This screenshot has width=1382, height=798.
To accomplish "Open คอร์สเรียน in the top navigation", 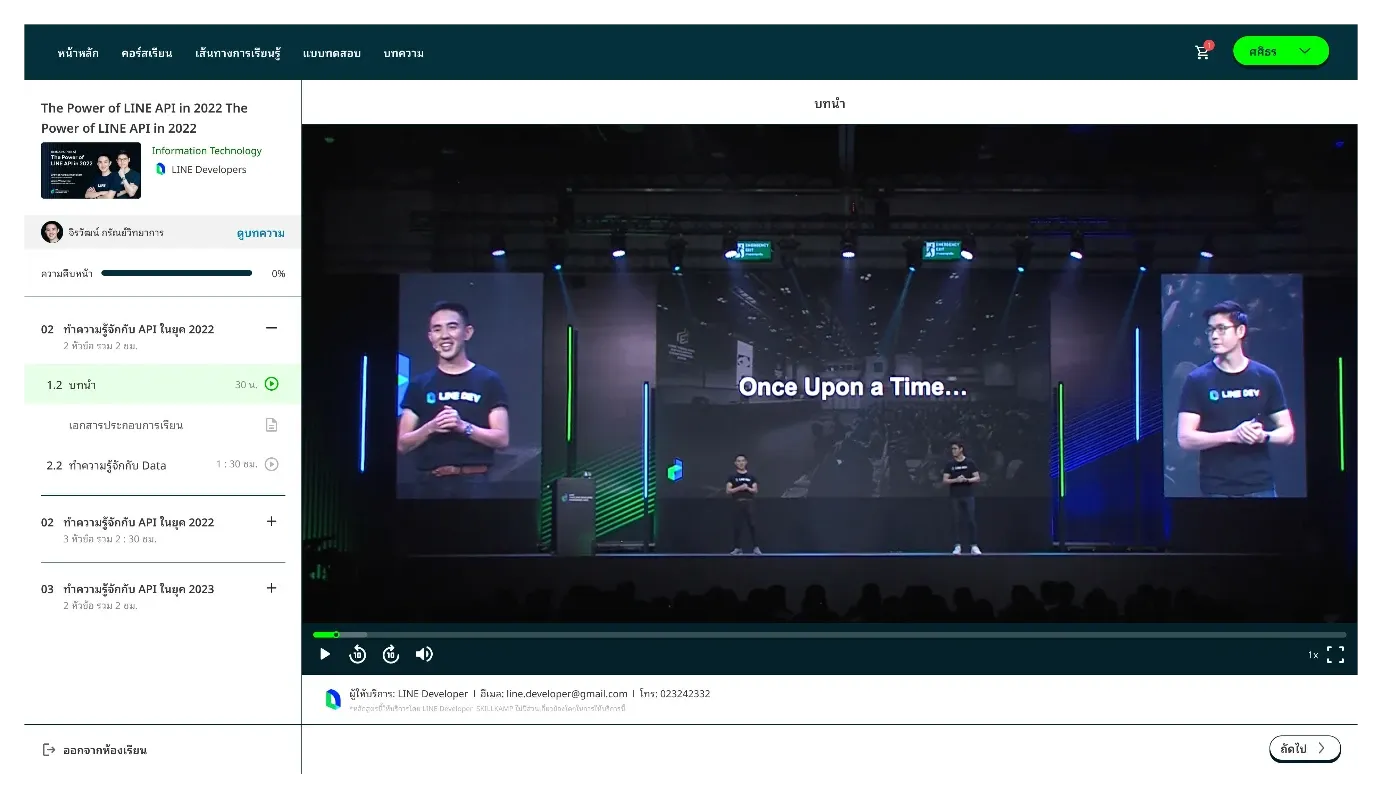I will point(147,53).
